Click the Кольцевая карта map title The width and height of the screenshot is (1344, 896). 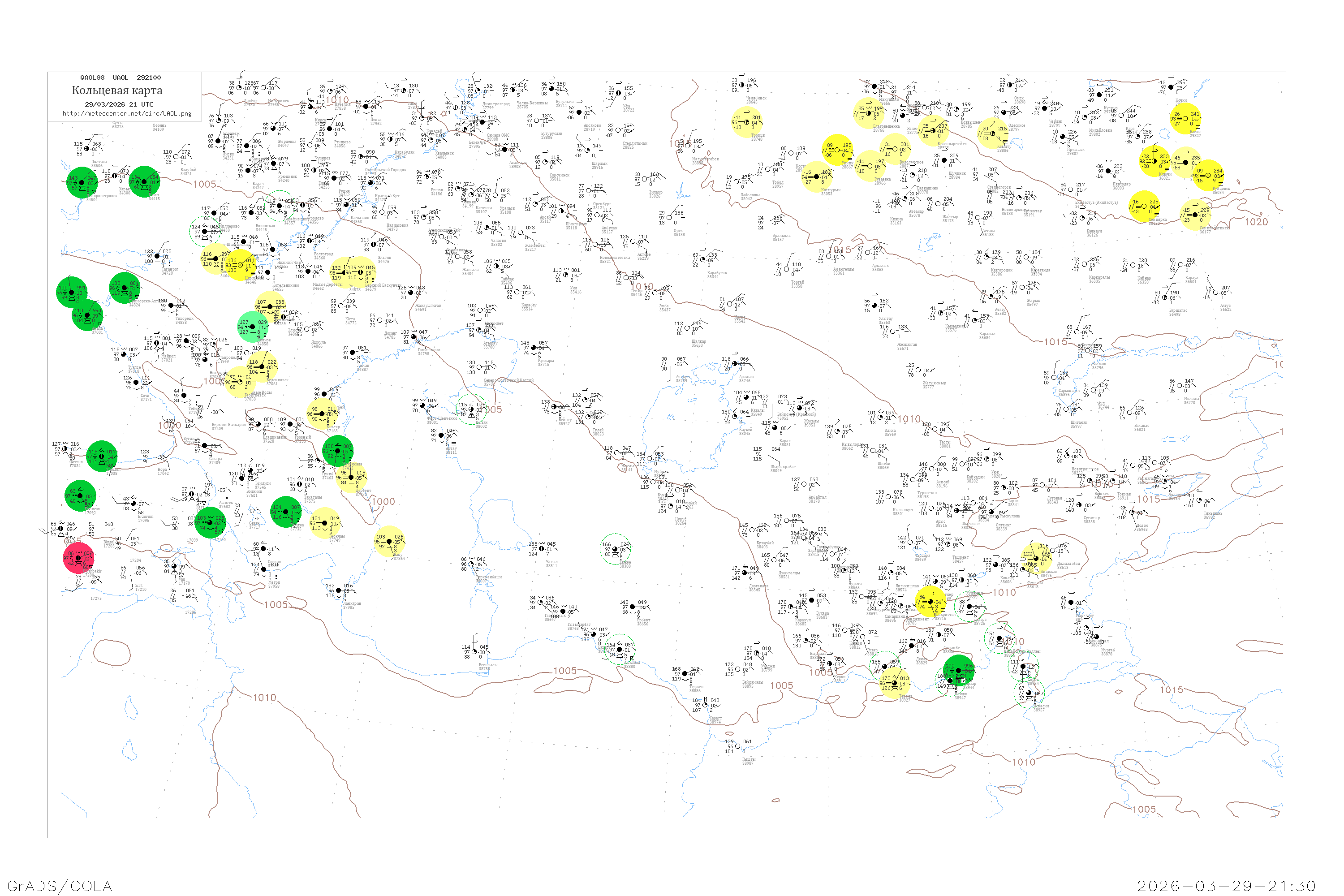[117, 90]
